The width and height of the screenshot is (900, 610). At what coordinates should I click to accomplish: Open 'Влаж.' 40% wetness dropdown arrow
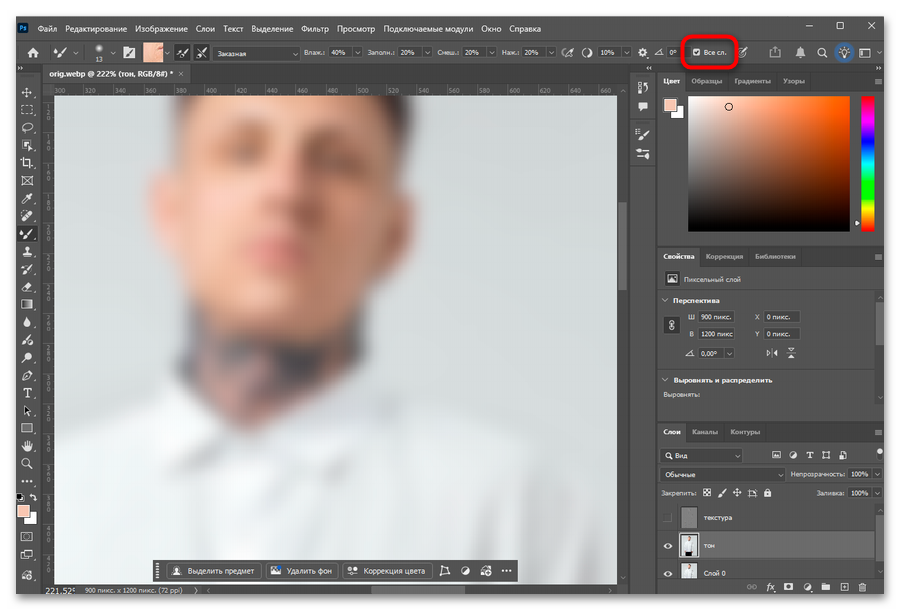pyautogui.click(x=358, y=53)
